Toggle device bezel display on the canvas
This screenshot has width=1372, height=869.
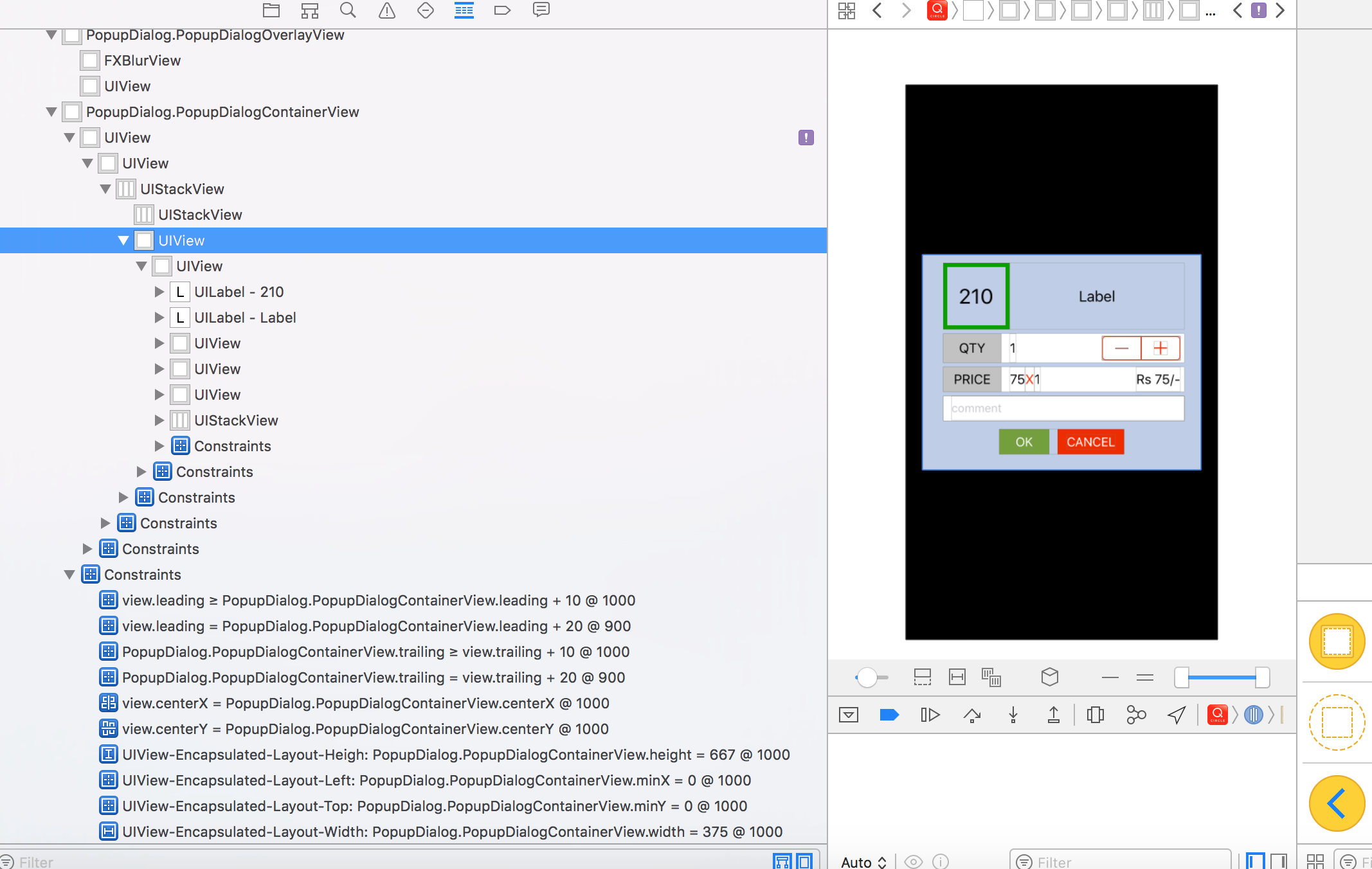tap(923, 677)
